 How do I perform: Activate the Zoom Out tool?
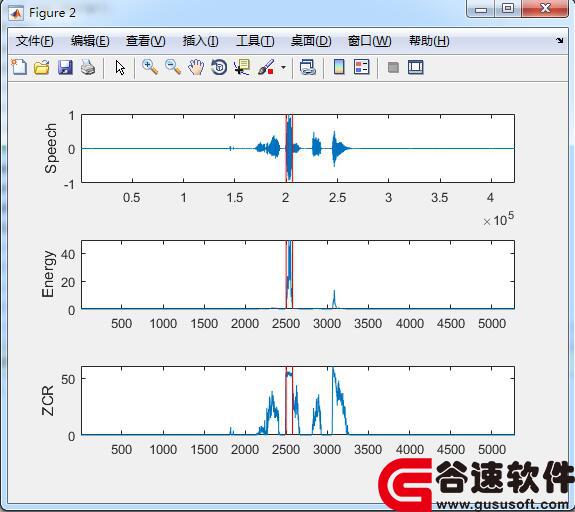pyautogui.click(x=173, y=67)
